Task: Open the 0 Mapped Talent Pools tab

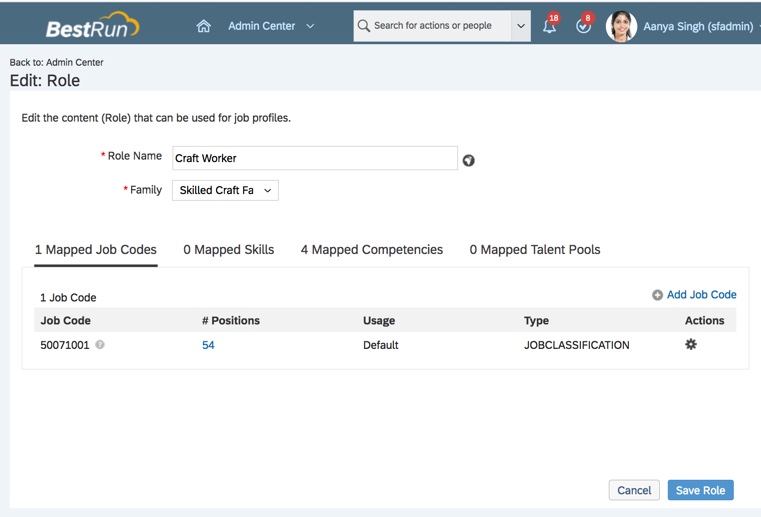Action: click(x=535, y=250)
